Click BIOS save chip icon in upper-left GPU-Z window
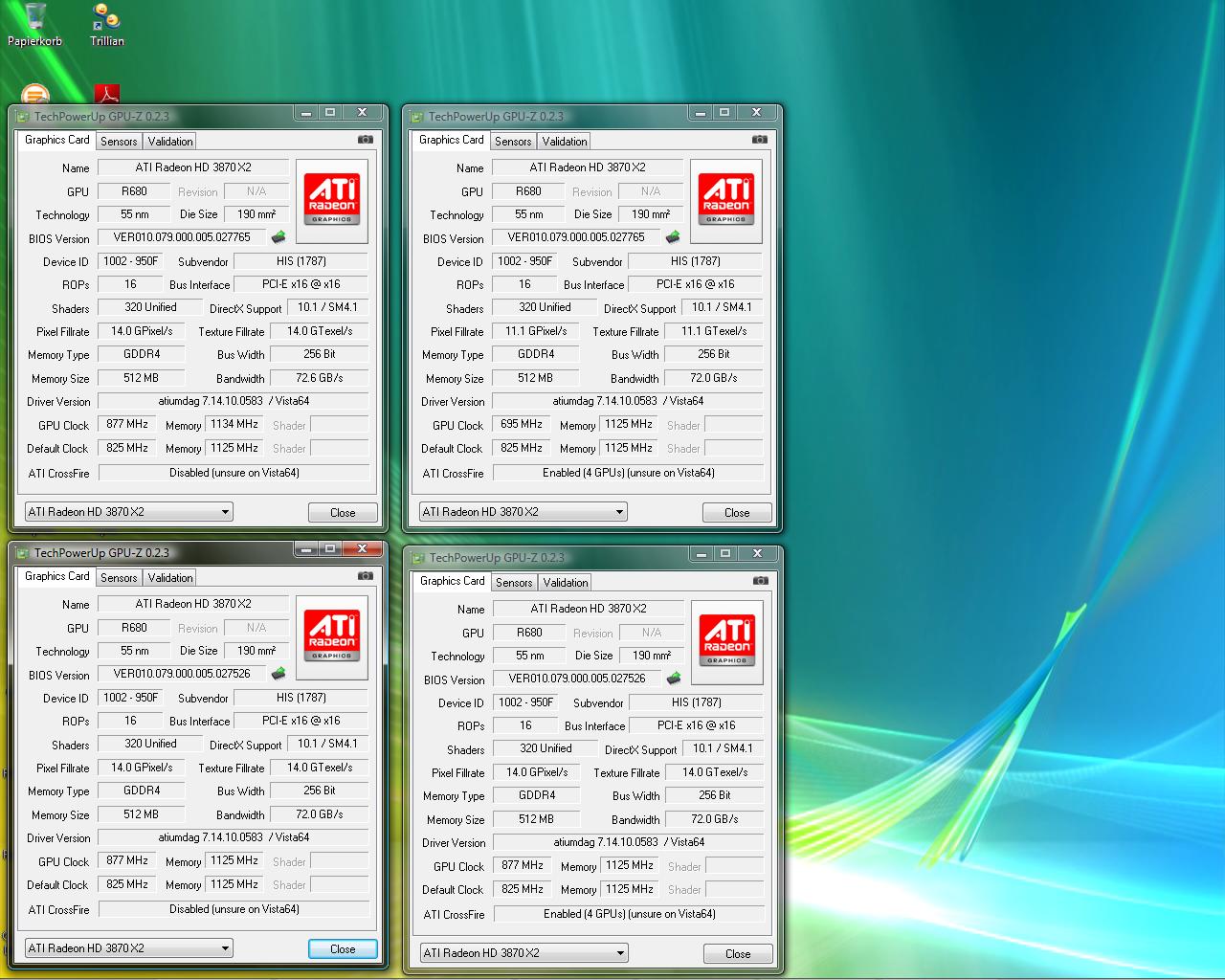 click(x=278, y=237)
